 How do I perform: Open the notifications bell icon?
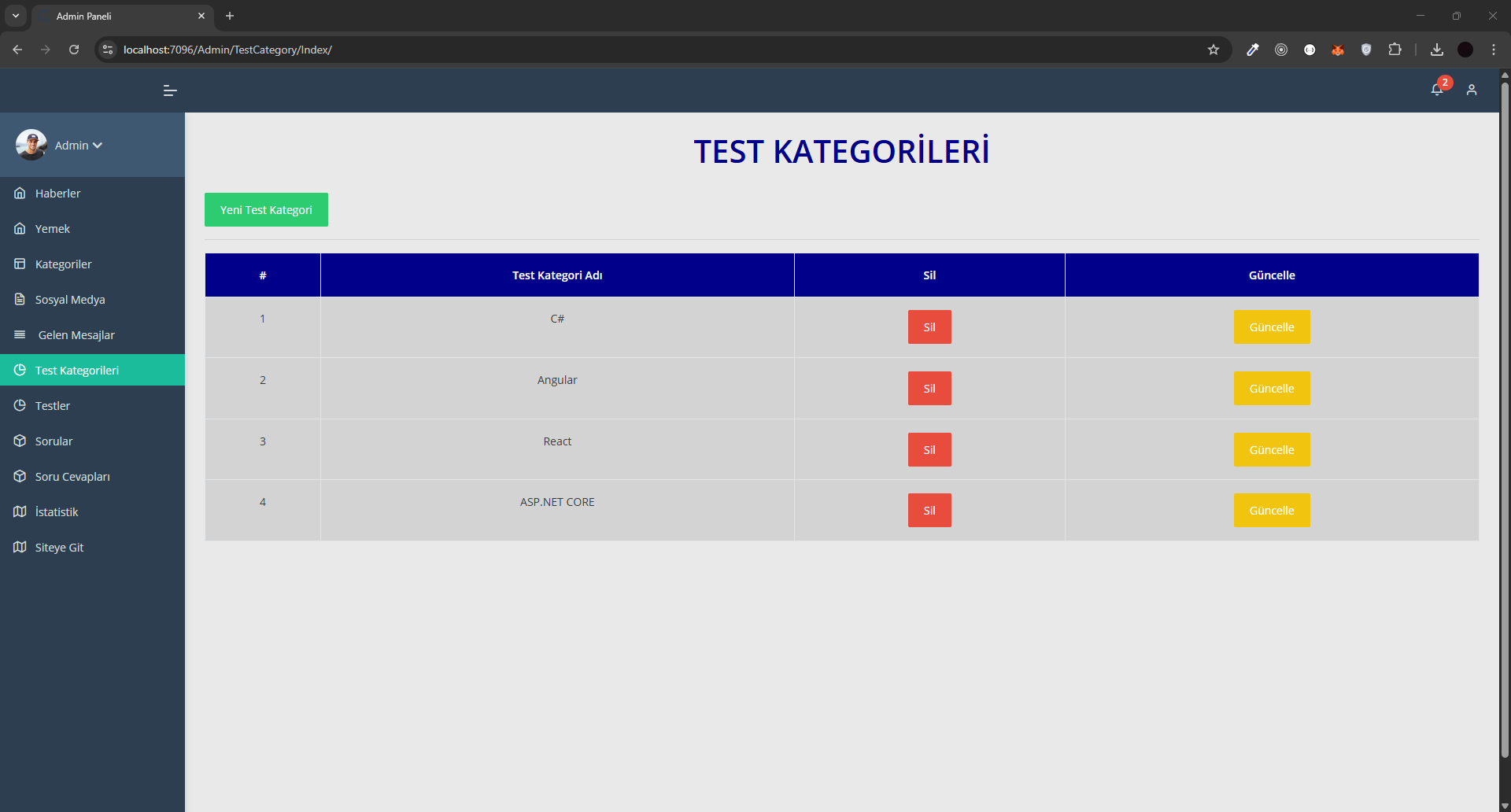1436,90
